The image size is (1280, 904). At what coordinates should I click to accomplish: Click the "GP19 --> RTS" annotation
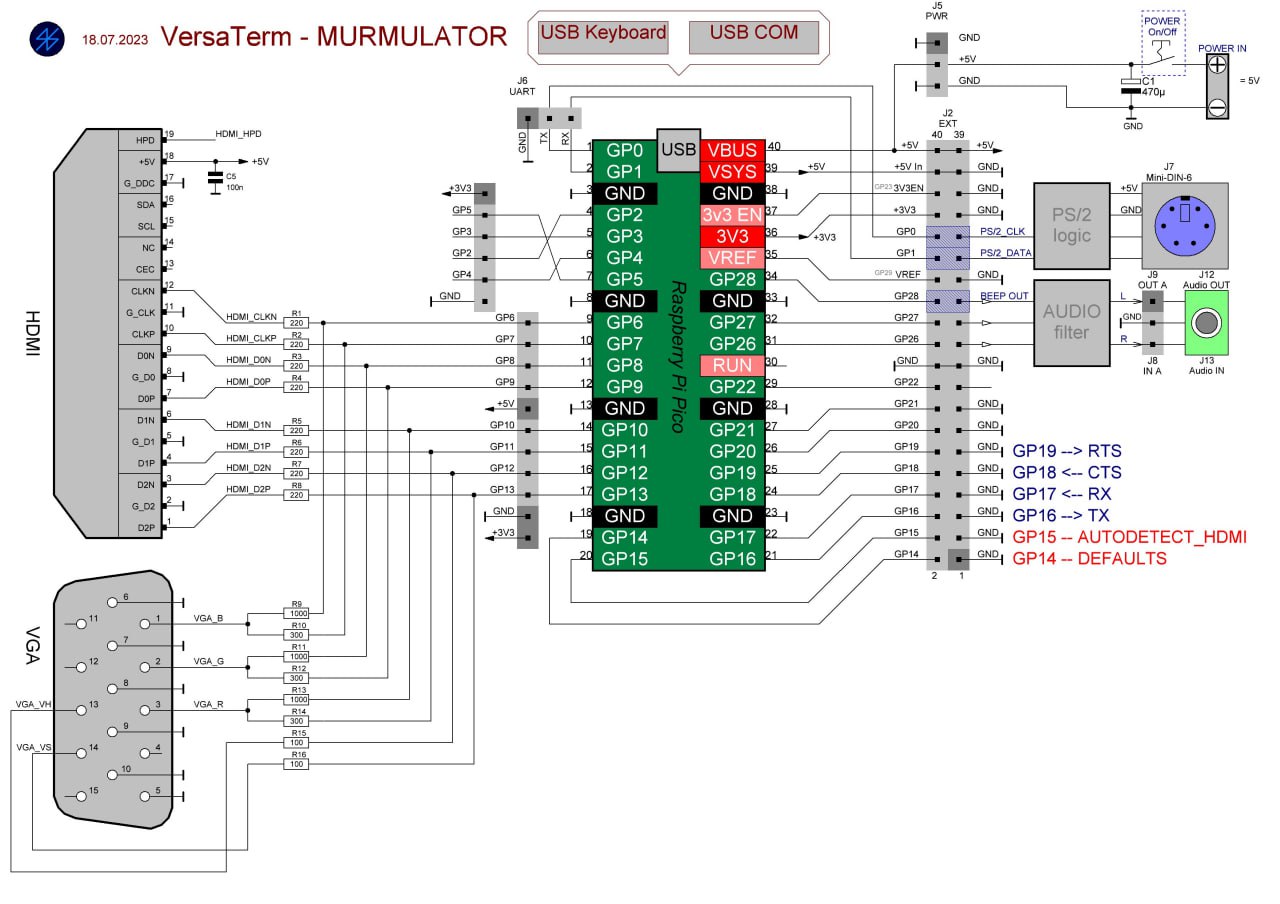coord(1066,451)
